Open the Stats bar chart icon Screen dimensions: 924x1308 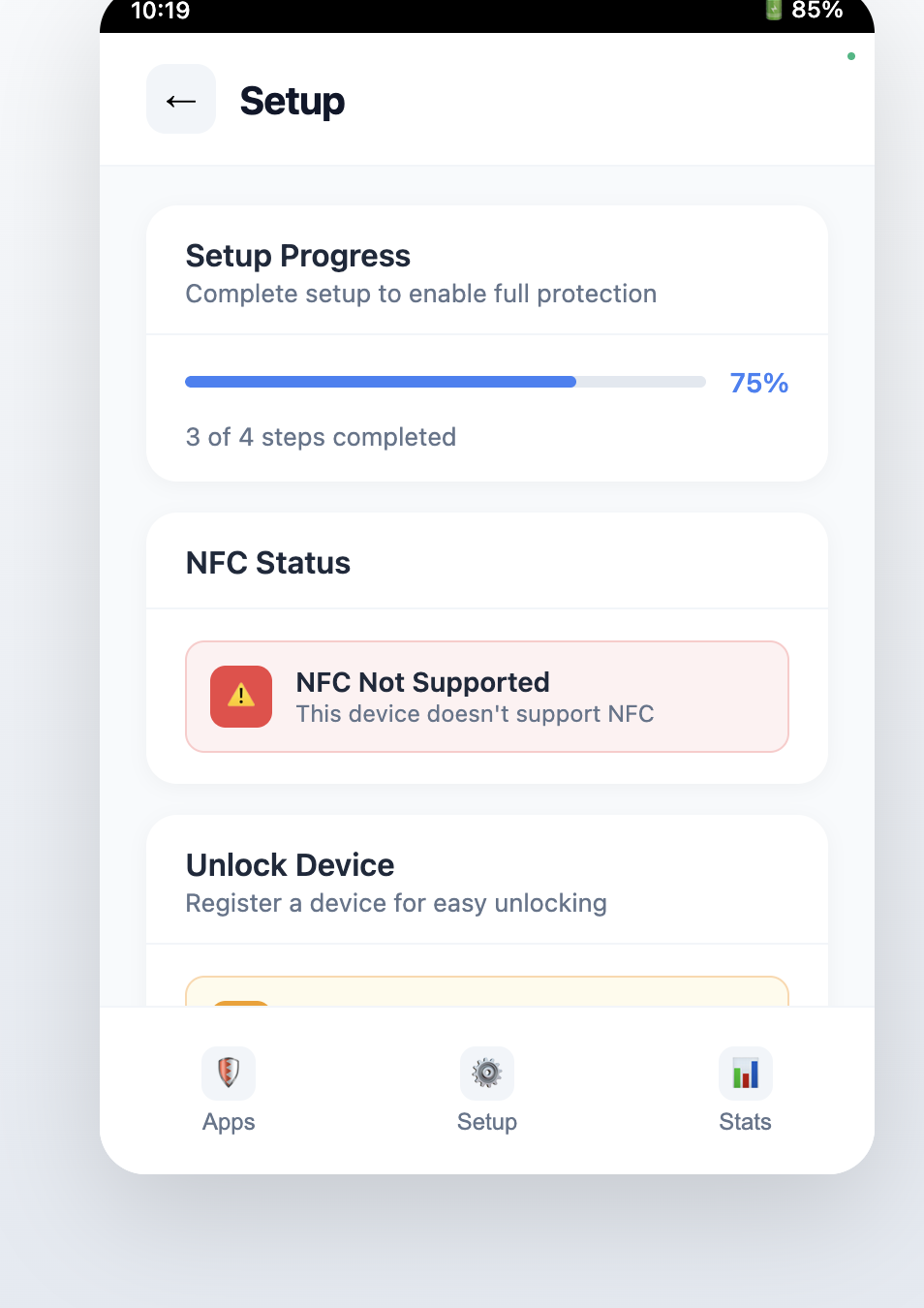[745, 1073]
